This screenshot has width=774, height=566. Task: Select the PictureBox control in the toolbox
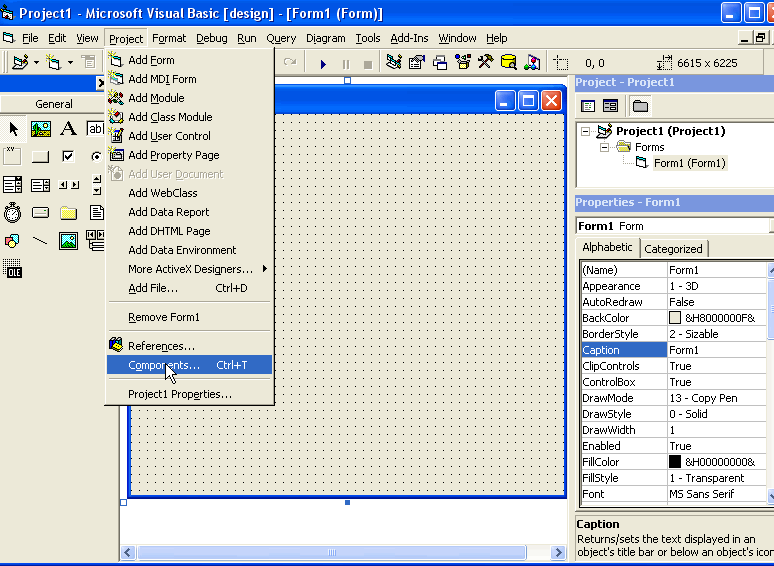pos(40,129)
